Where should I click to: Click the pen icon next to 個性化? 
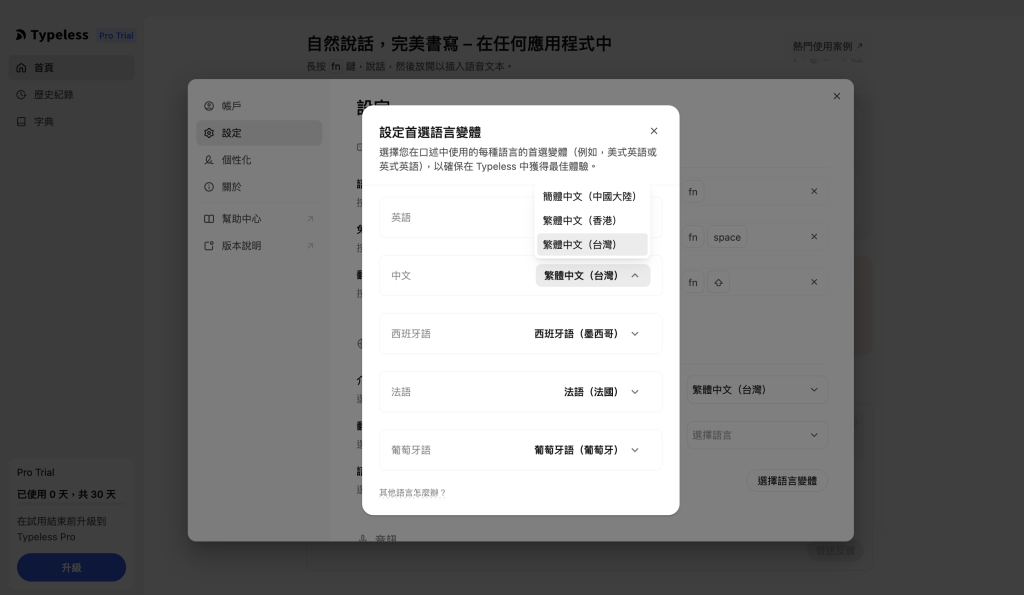(208, 160)
